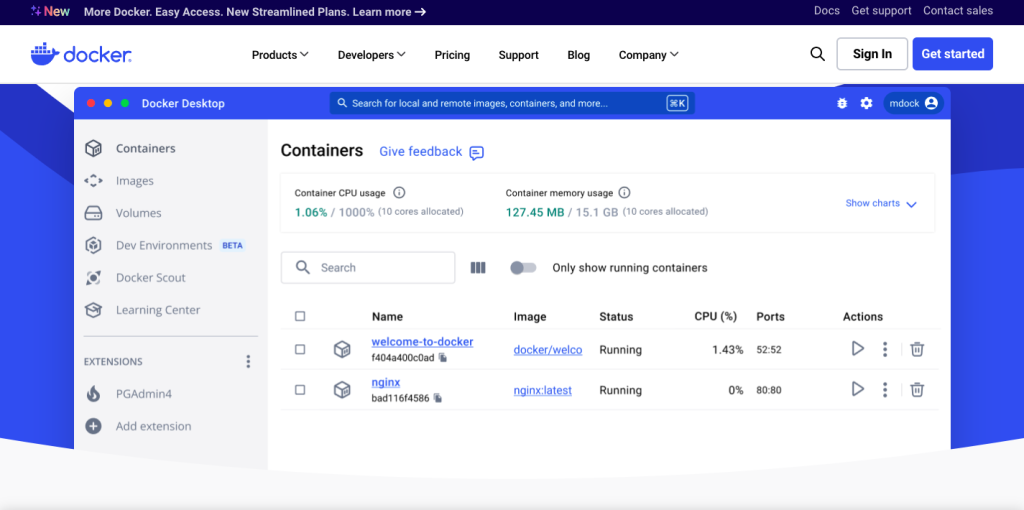Open the Contact sales link
This screenshot has width=1024, height=510.
tap(957, 10)
